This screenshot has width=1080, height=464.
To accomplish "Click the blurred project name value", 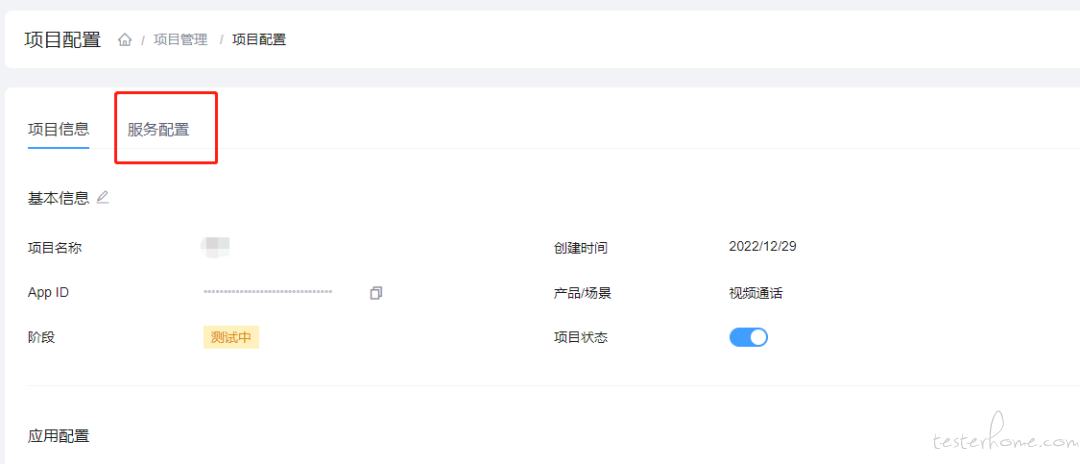I will (x=216, y=246).
